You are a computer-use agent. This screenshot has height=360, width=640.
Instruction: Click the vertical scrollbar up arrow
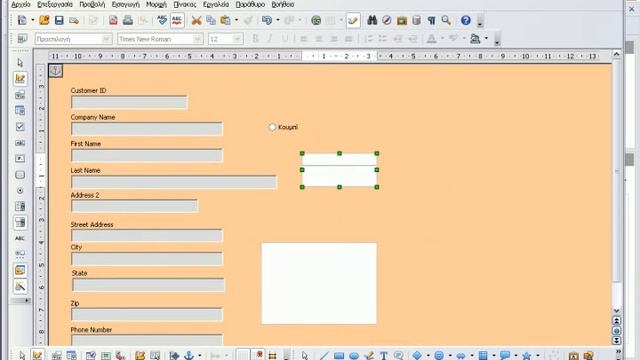coord(617,54)
